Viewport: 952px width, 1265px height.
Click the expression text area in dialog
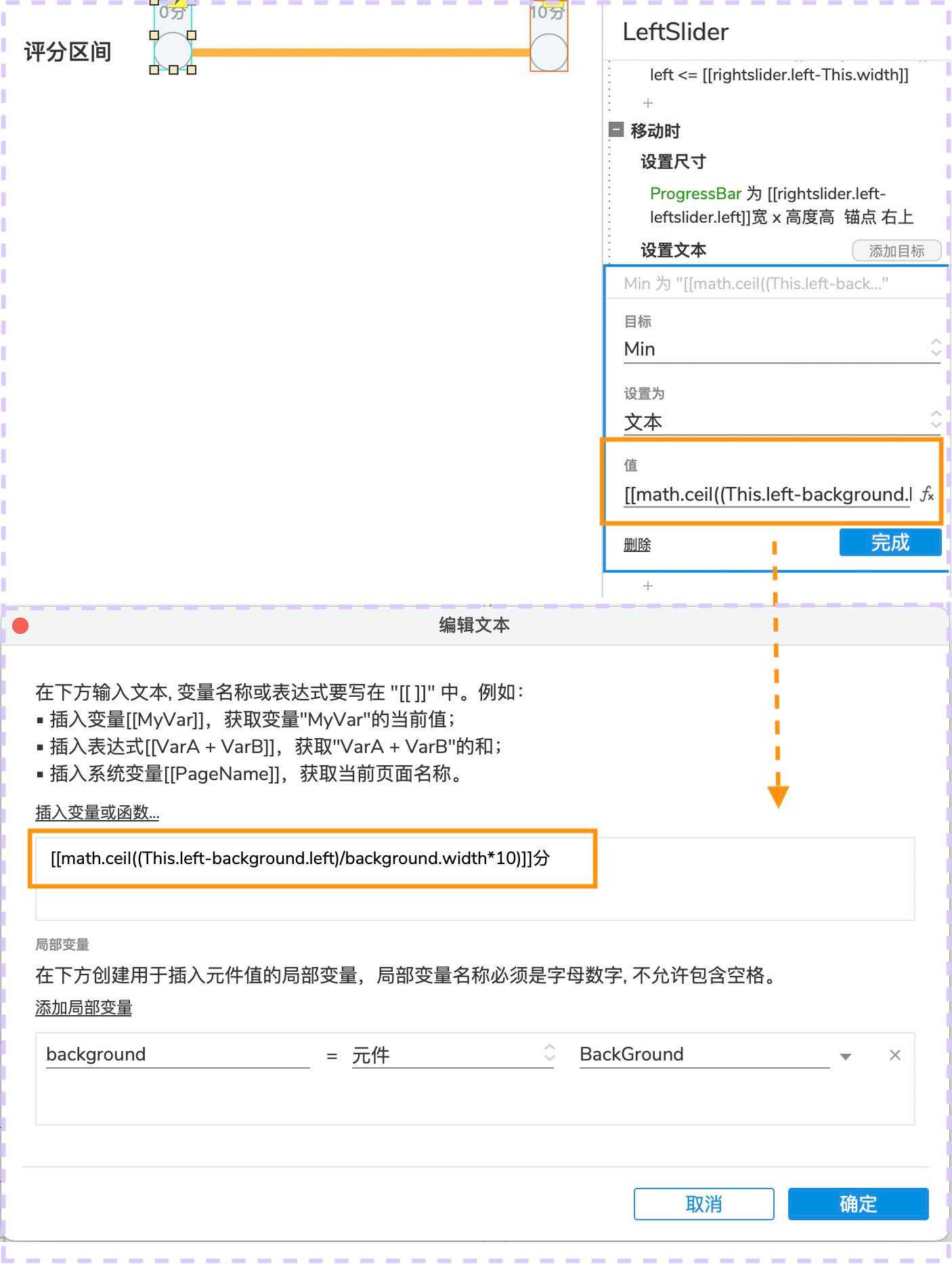pos(475,878)
